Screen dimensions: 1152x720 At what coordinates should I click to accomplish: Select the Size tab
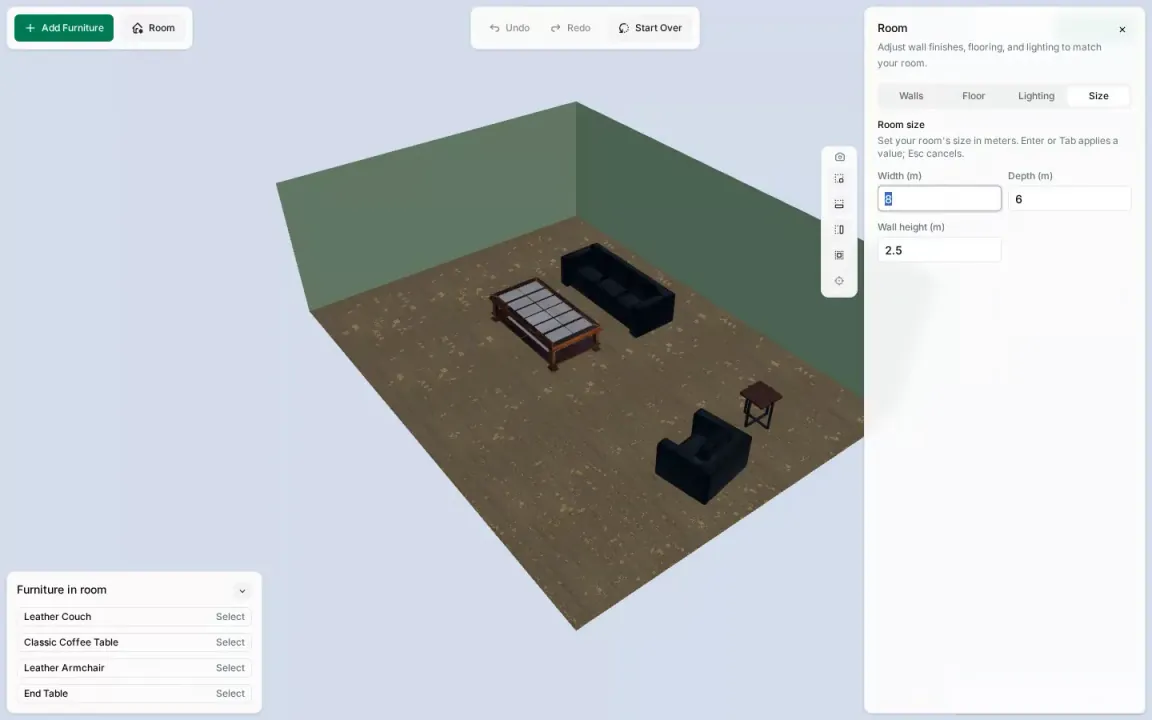click(x=1098, y=96)
